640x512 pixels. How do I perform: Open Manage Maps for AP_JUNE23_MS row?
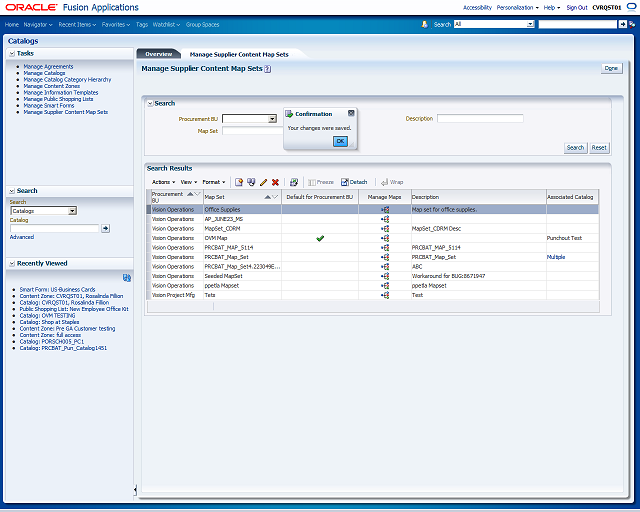385,219
